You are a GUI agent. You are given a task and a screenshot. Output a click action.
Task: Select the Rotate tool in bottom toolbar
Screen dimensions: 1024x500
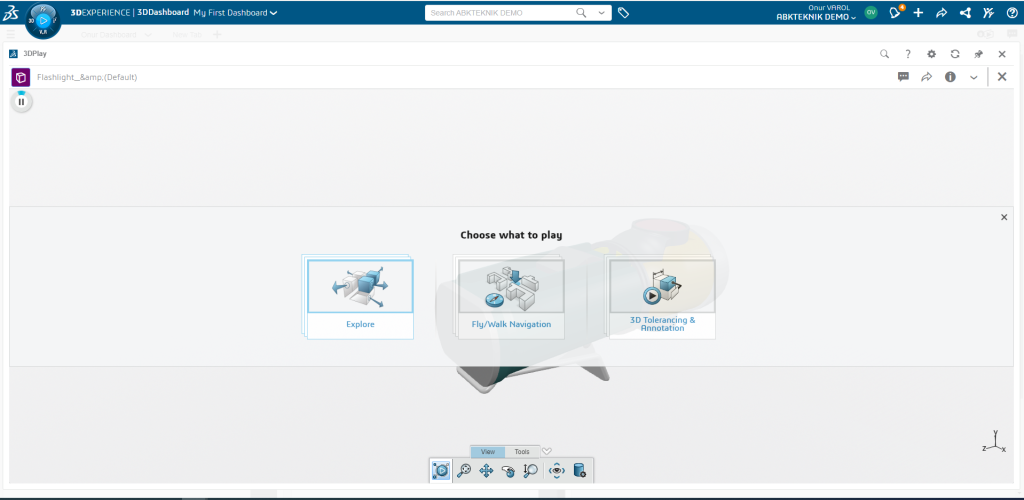coord(508,470)
